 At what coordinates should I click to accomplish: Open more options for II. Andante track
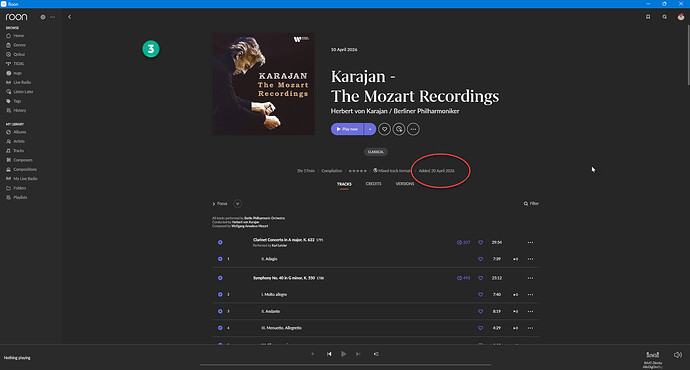(530, 311)
